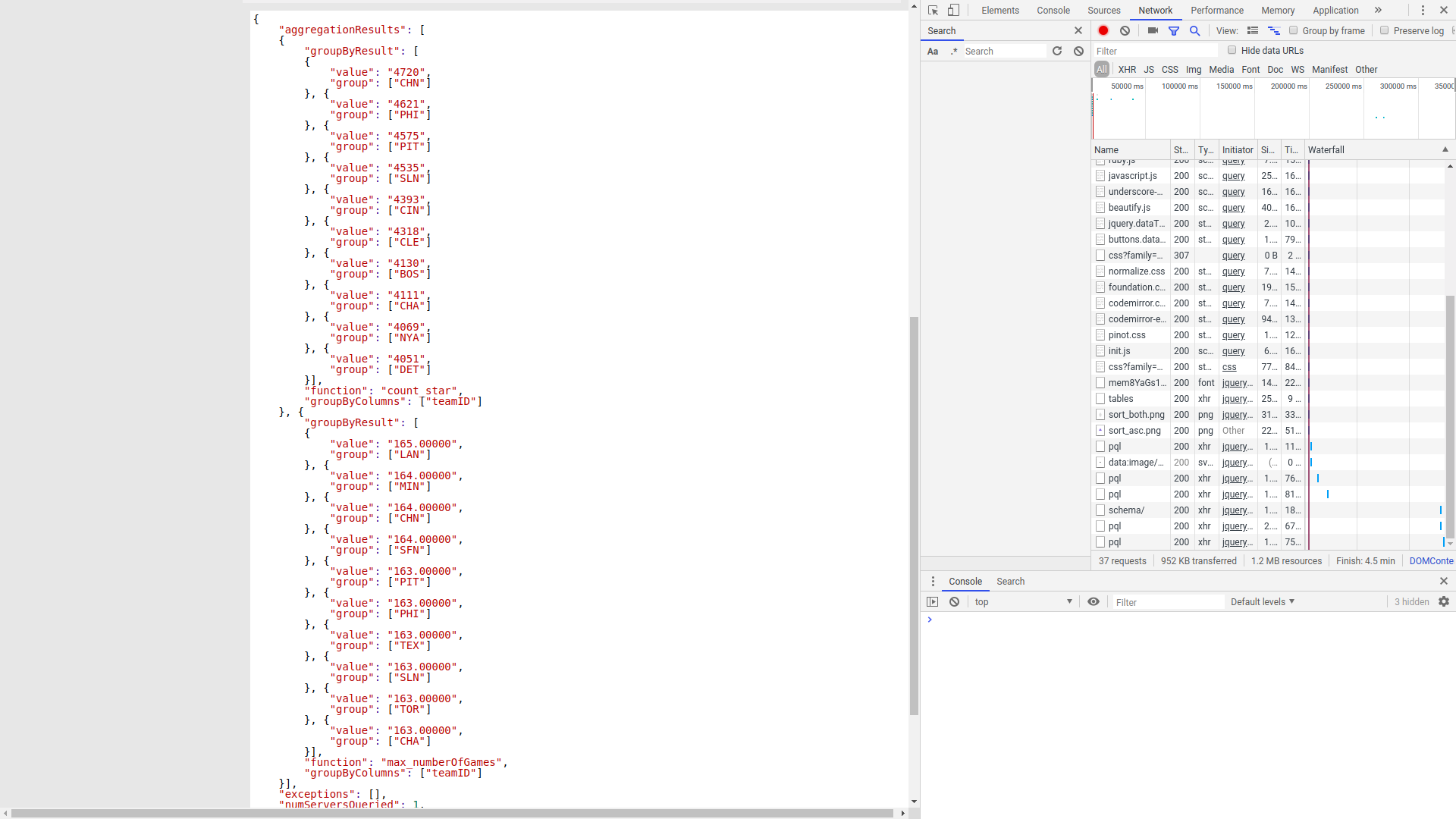Click the css initiator link
This screenshot has width=1456, height=819.
pyautogui.click(x=1229, y=367)
